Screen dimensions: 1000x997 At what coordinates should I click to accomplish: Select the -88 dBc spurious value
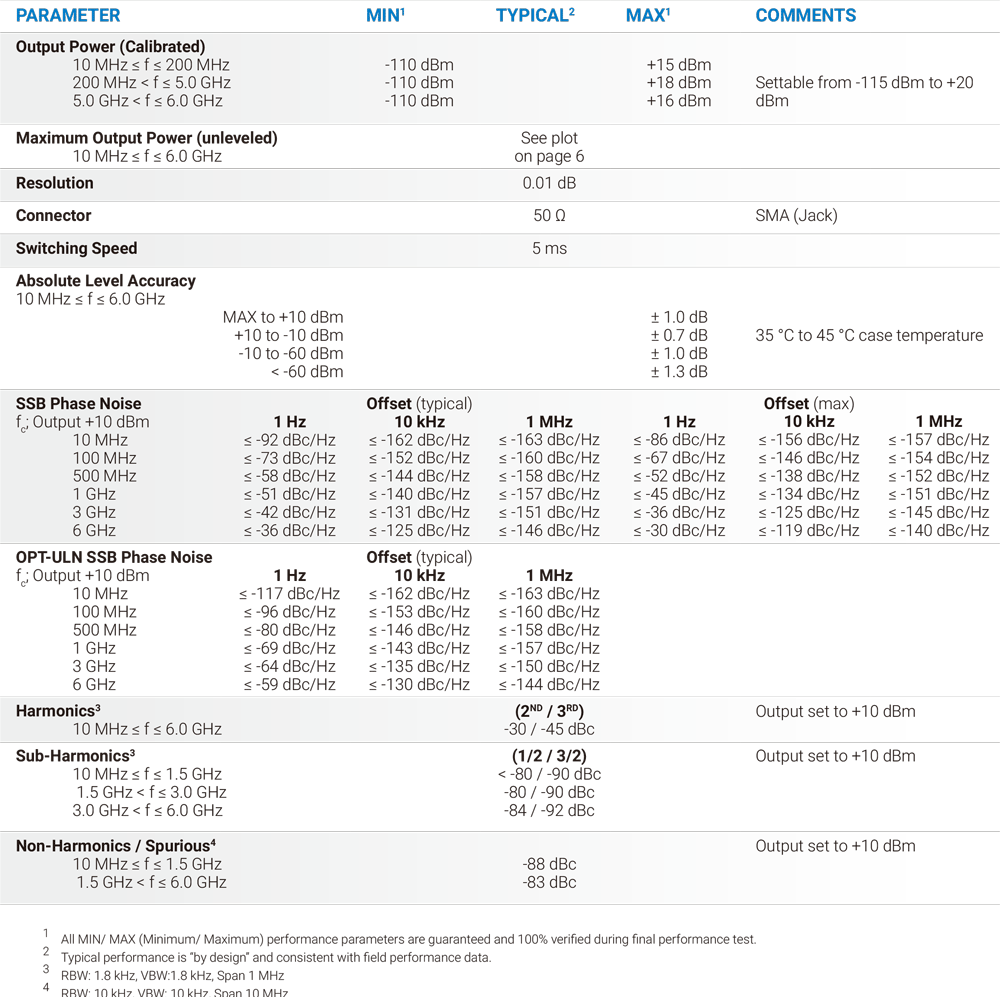click(549, 865)
